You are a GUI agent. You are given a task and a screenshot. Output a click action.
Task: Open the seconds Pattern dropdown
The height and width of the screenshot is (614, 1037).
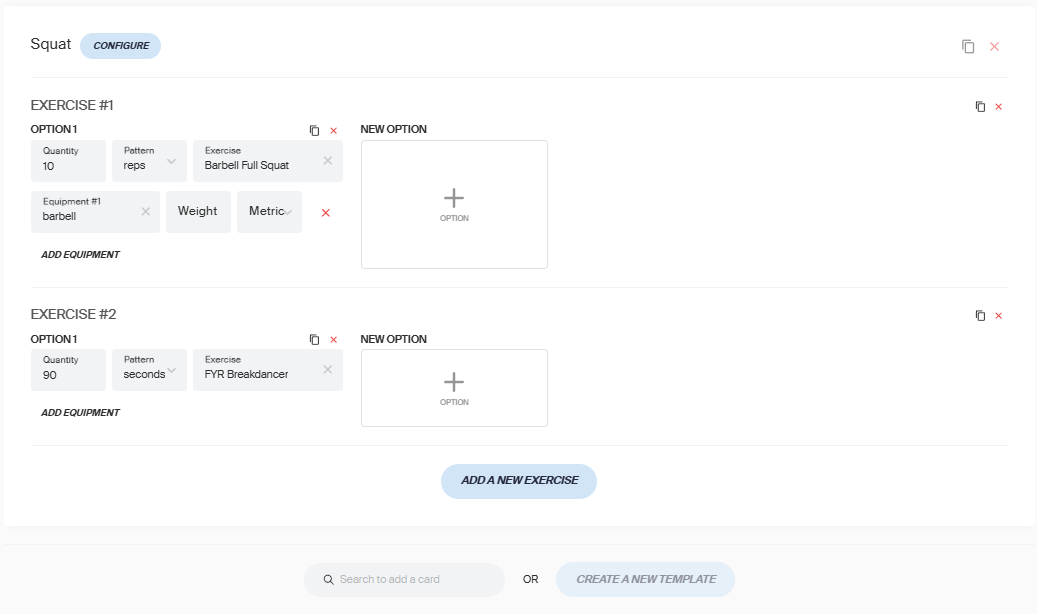[149, 370]
